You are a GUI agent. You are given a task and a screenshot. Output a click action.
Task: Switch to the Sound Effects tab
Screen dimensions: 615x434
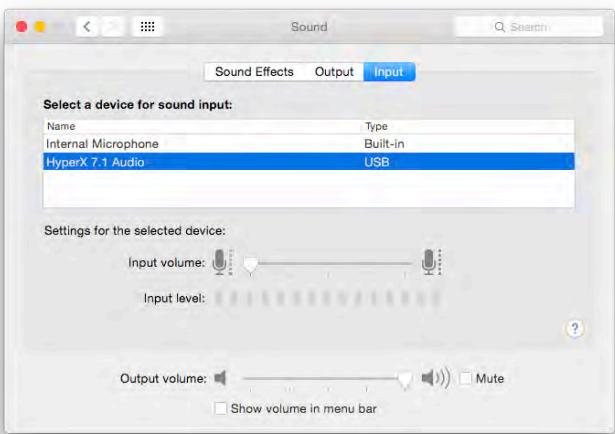pyautogui.click(x=254, y=72)
